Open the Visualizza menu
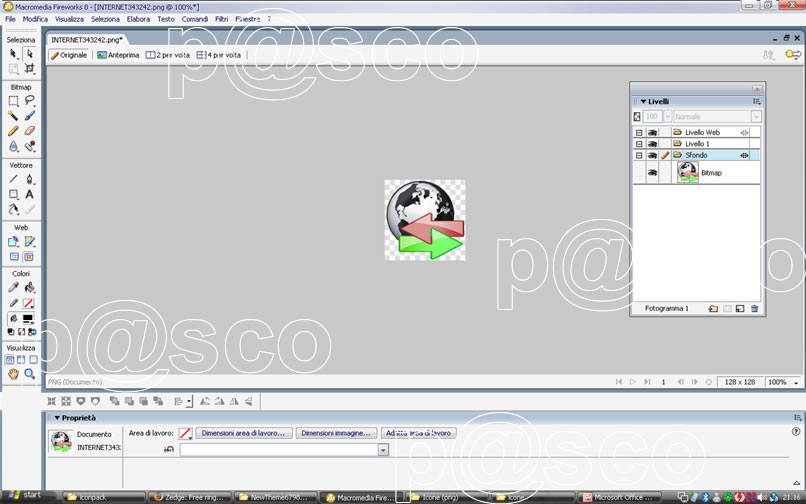Image resolution: width=806 pixels, height=504 pixels. click(x=69, y=19)
